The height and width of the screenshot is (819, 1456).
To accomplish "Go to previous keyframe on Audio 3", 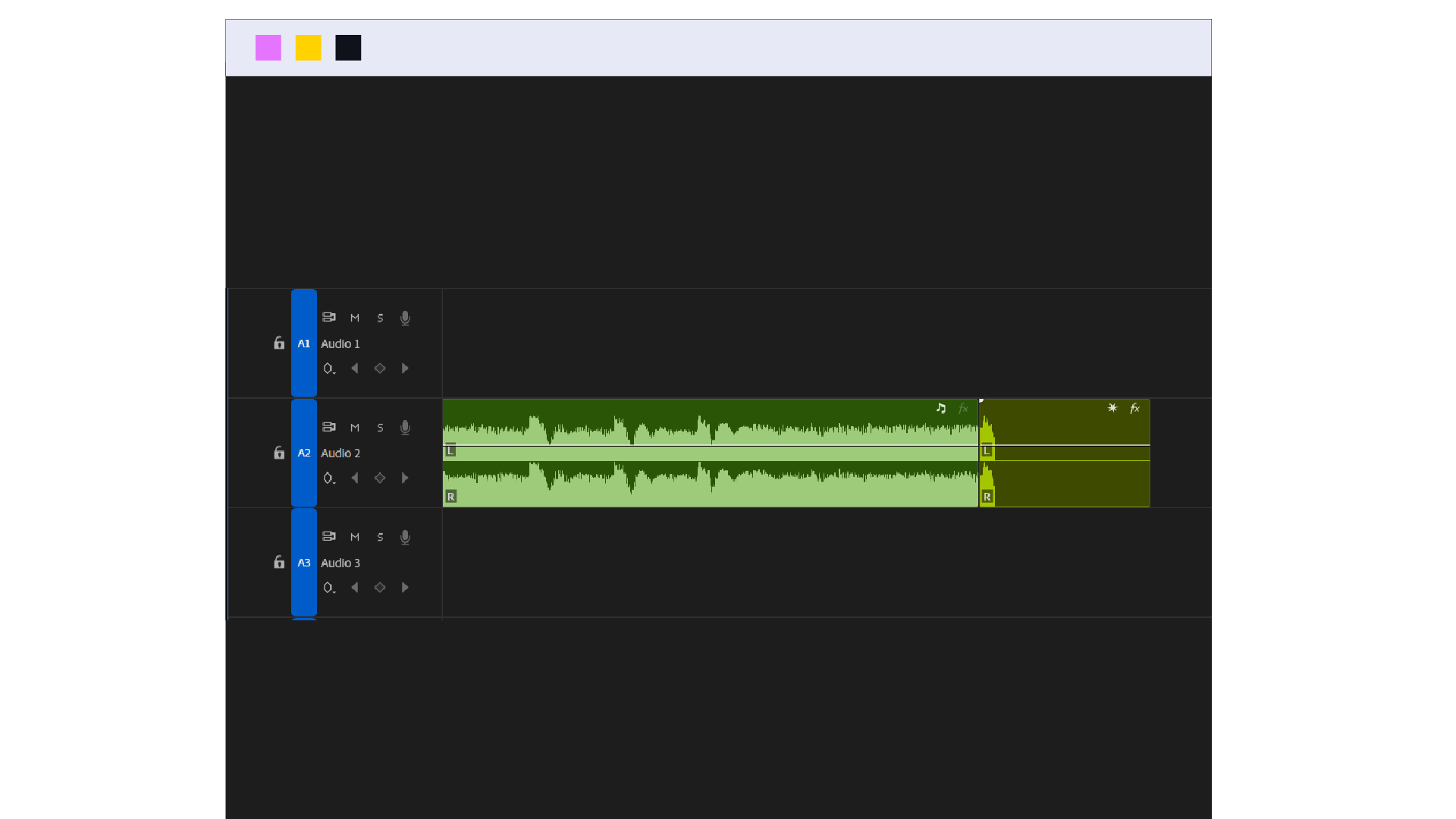I will (x=354, y=587).
